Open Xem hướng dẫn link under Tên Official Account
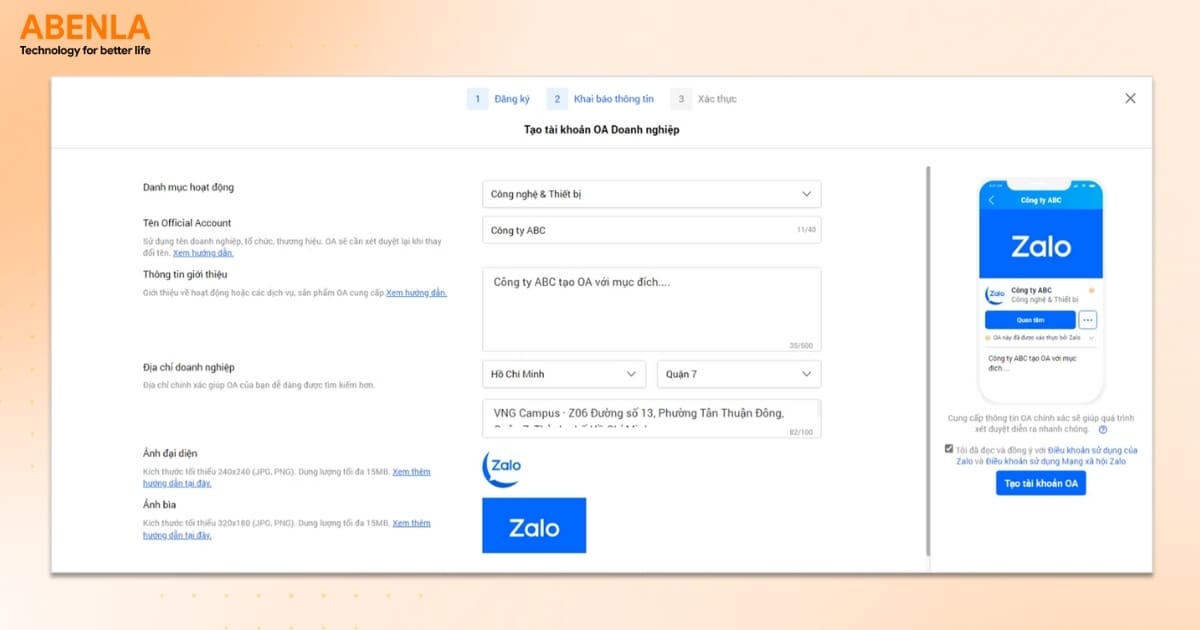Image resolution: width=1200 pixels, height=630 pixels. (x=203, y=253)
